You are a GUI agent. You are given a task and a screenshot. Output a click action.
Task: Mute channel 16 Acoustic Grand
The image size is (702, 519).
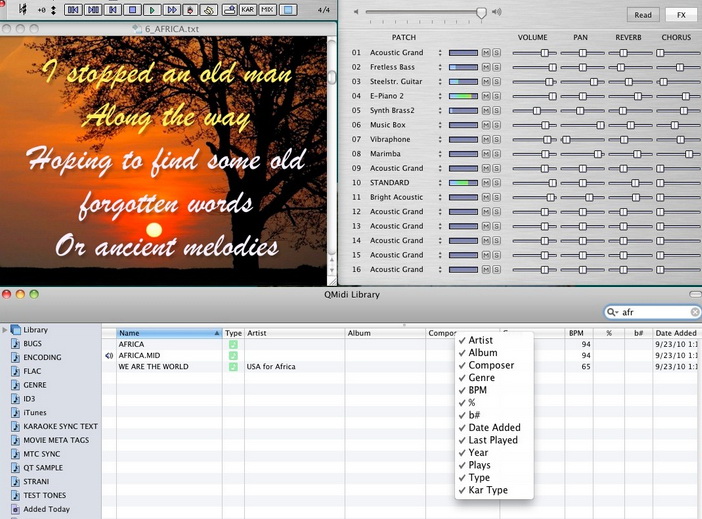pyautogui.click(x=486, y=270)
